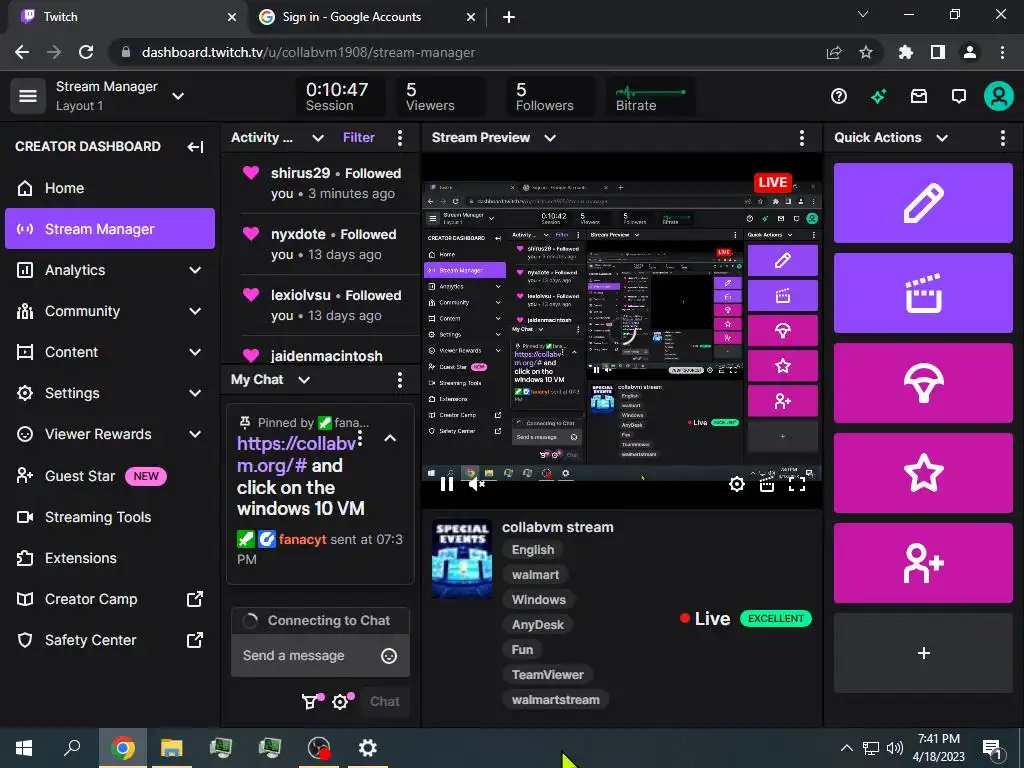Open pinned message three-dot menu
The image size is (1024, 768).
coord(360,440)
